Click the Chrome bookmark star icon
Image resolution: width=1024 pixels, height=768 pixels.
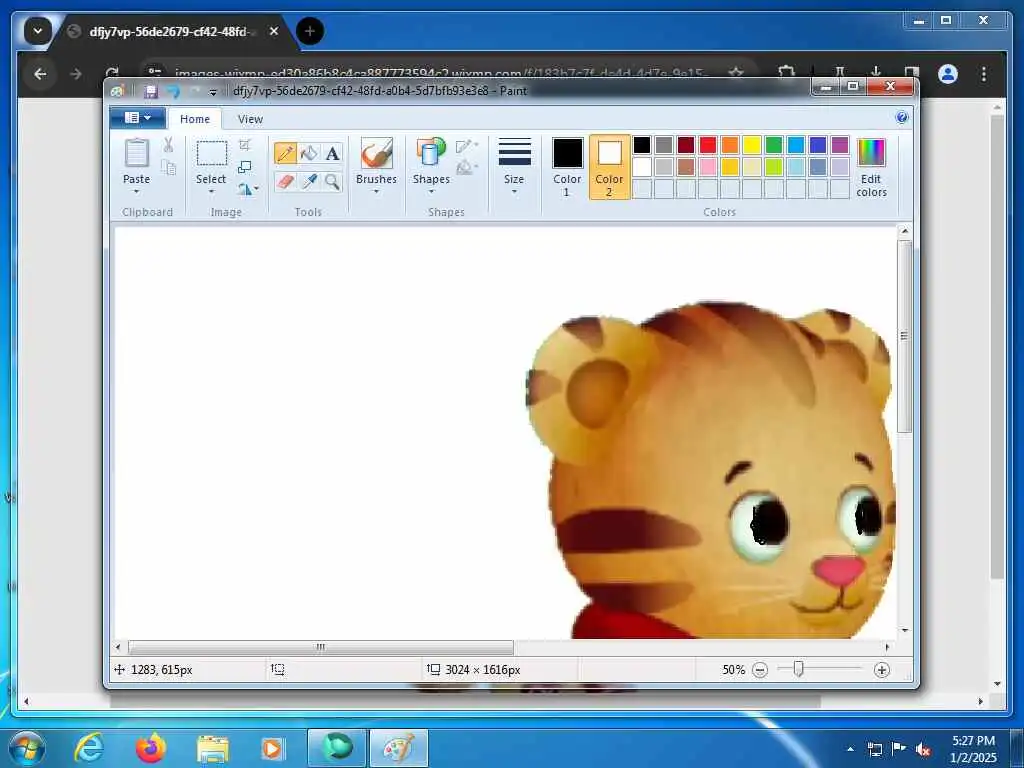[x=736, y=74]
